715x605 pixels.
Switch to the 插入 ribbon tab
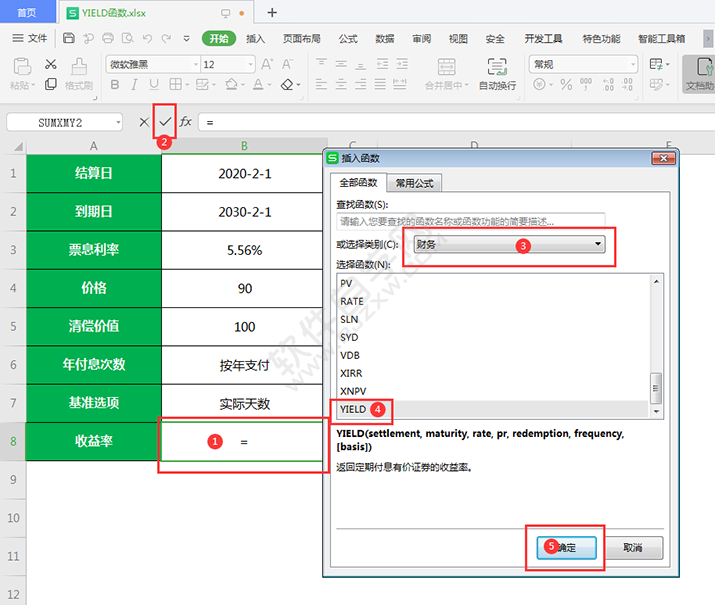[255, 39]
